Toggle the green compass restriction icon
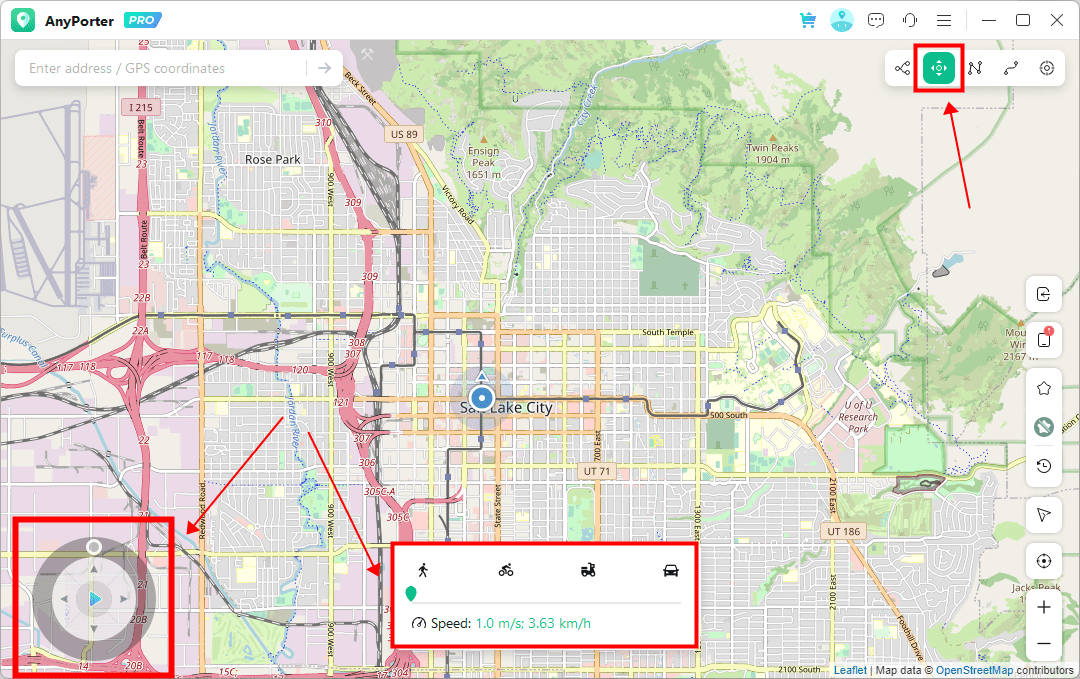1080x679 pixels. click(x=1043, y=427)
